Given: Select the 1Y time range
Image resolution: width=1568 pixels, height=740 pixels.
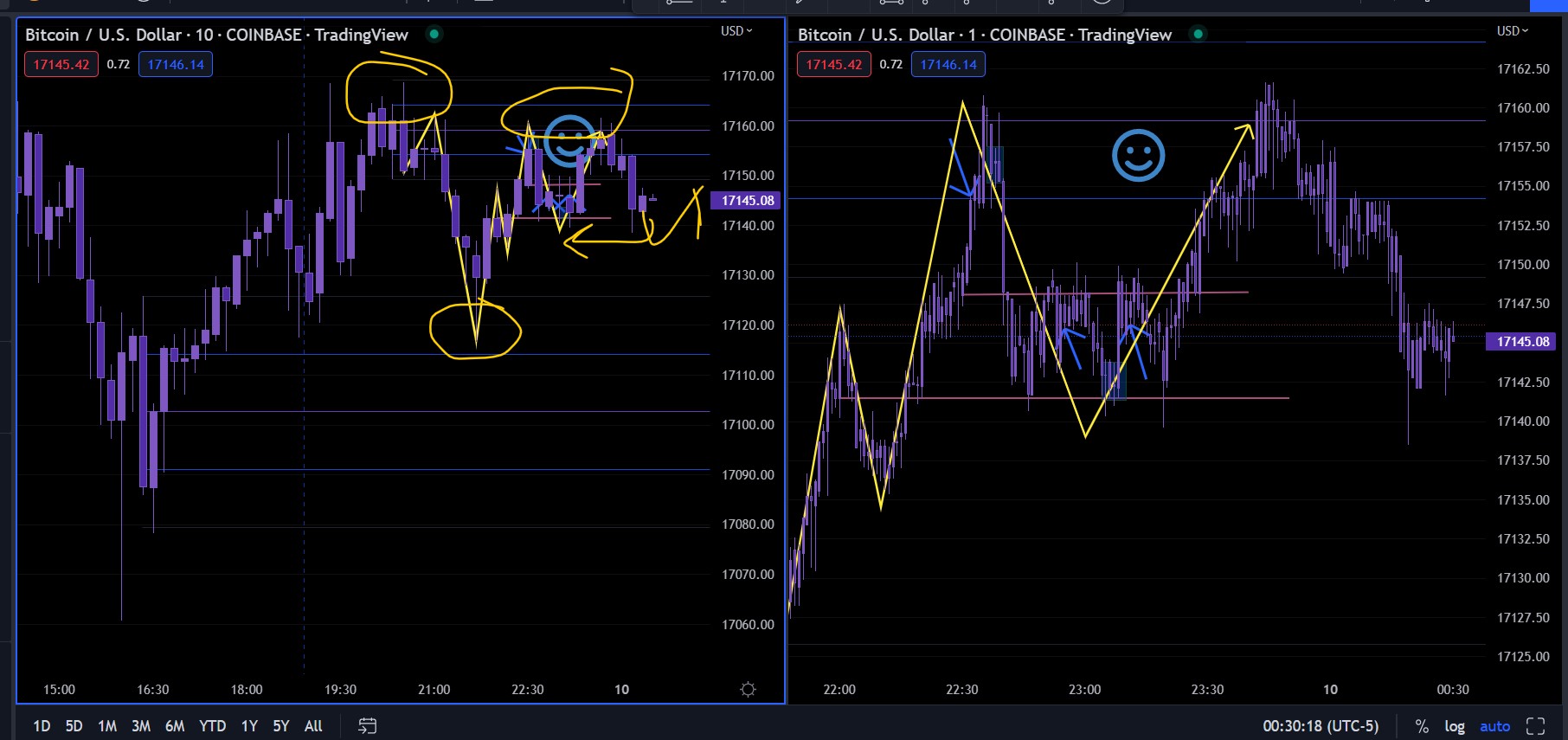Looking at the screenshot, I should point(249,726).
